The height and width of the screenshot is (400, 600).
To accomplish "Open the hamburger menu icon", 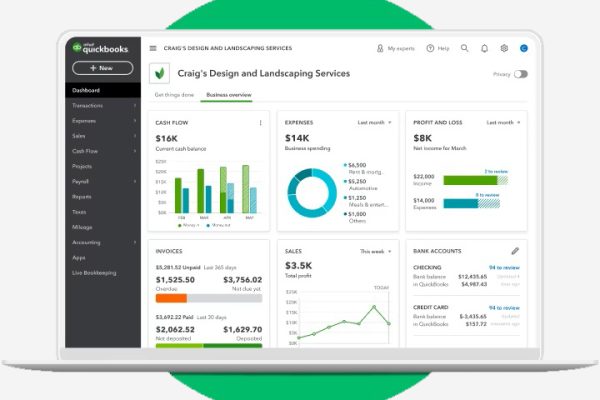I will tap(153, 48).
